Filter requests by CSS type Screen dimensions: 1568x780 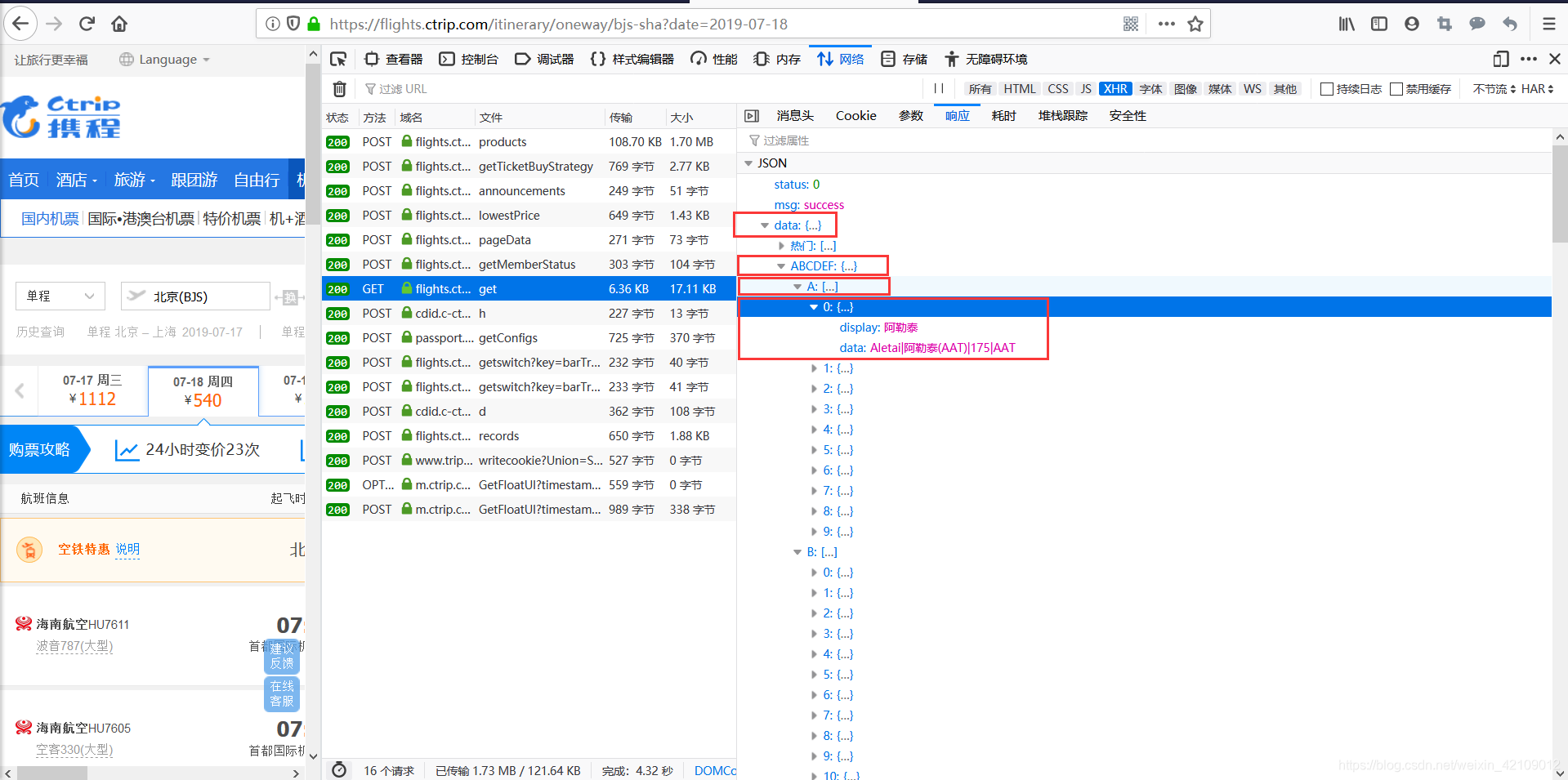tap(1058, 89)
